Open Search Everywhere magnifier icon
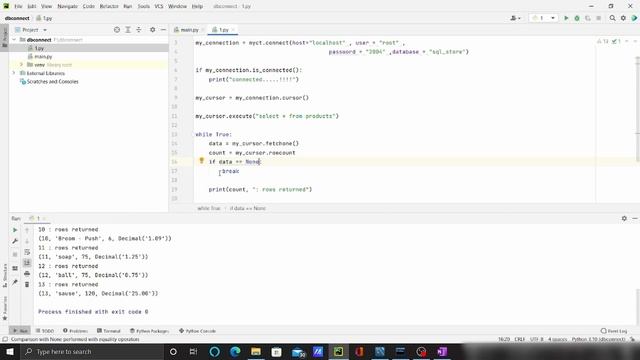640x360 pixels. coord(613,18)
